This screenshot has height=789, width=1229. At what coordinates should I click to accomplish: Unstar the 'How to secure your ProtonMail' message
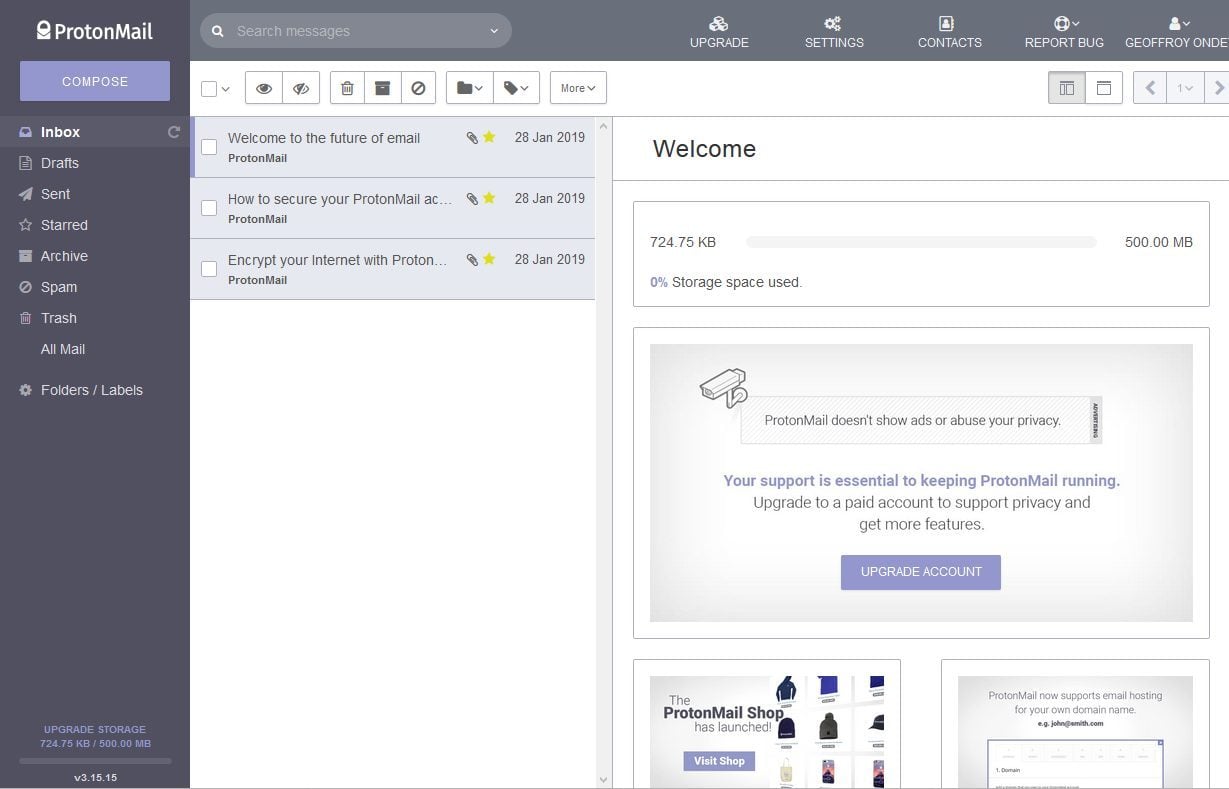coord(489,198)
